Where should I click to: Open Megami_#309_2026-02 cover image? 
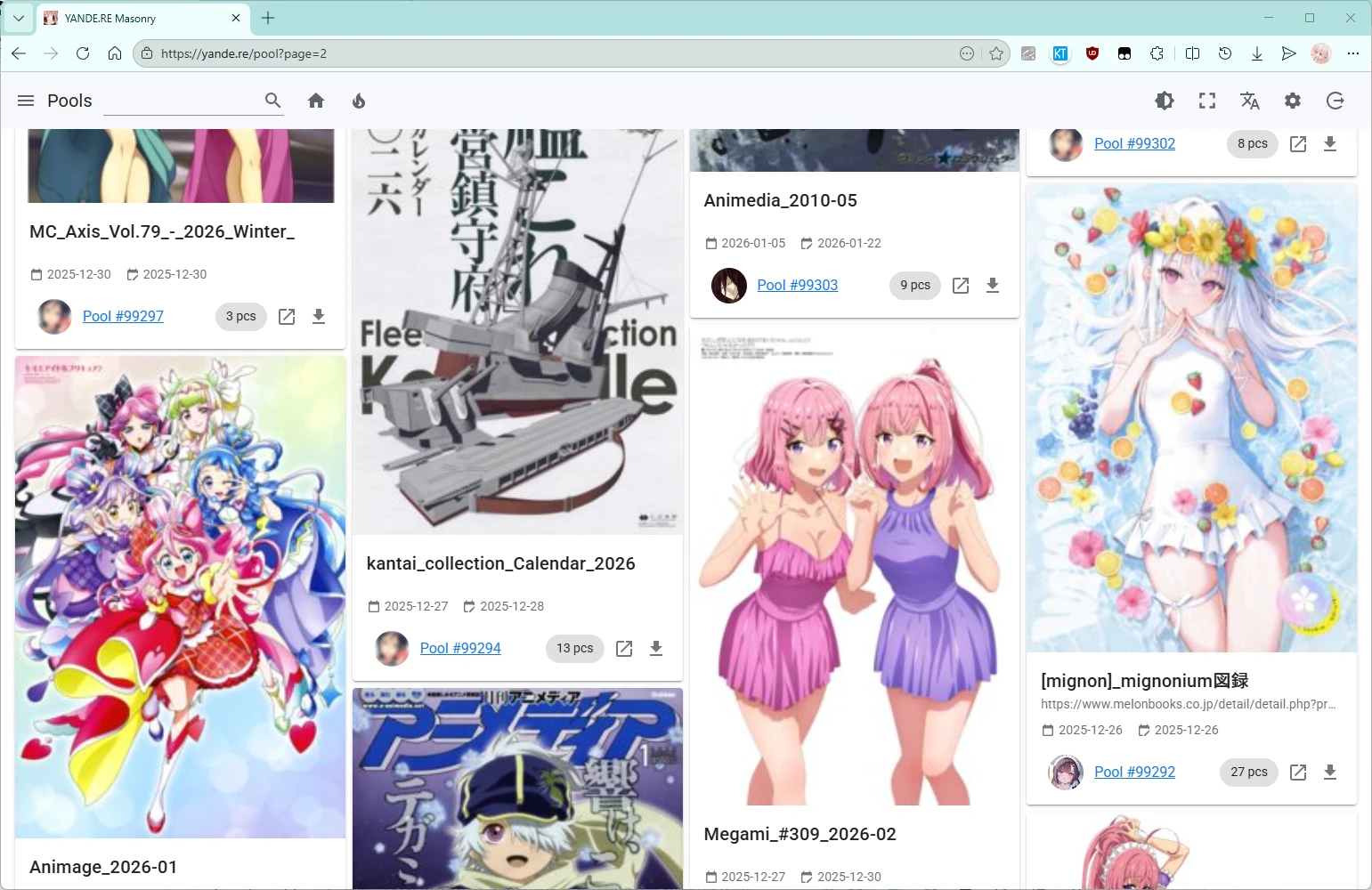[855, 565]
